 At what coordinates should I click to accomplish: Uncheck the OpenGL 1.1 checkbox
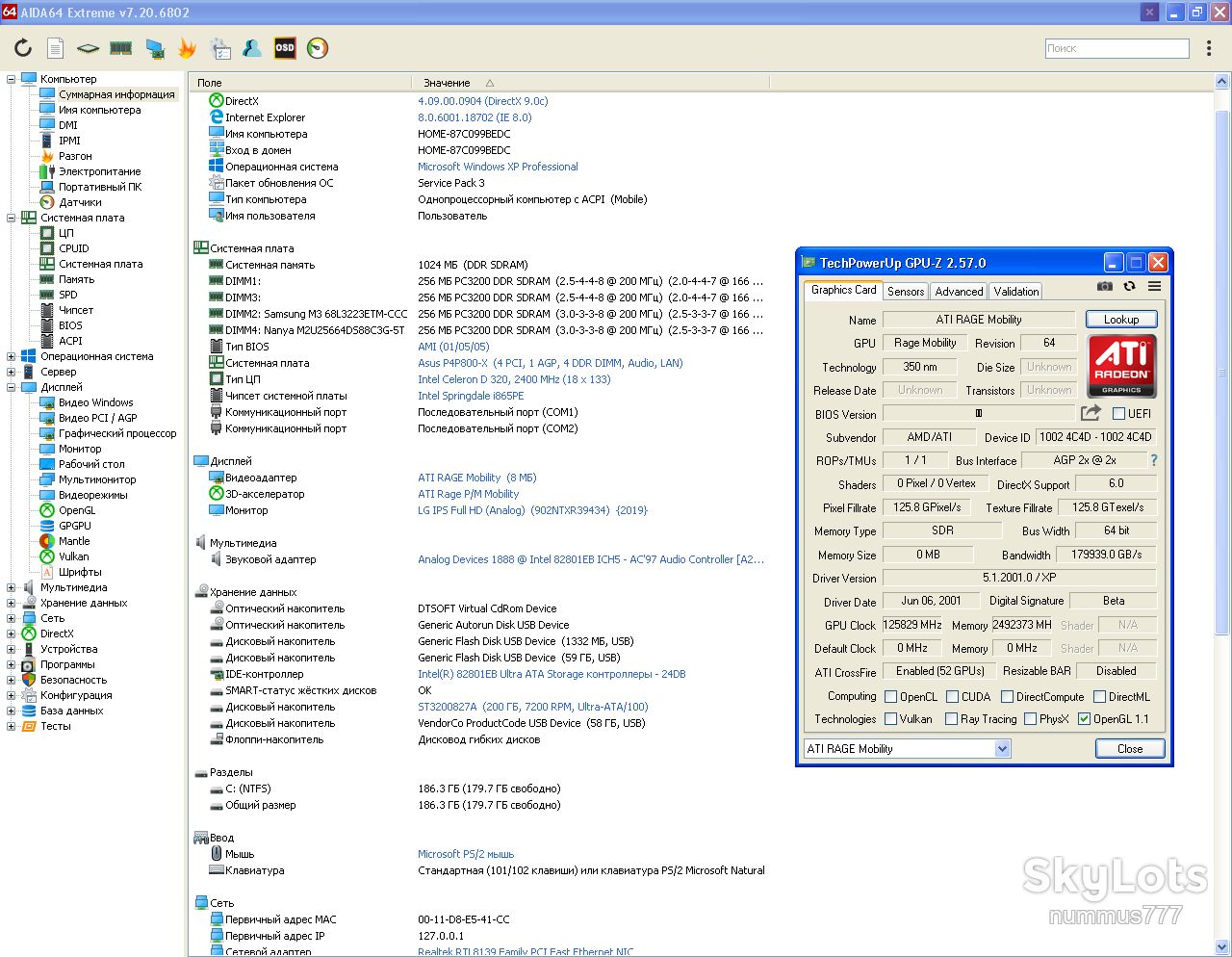pos(1084,719)
